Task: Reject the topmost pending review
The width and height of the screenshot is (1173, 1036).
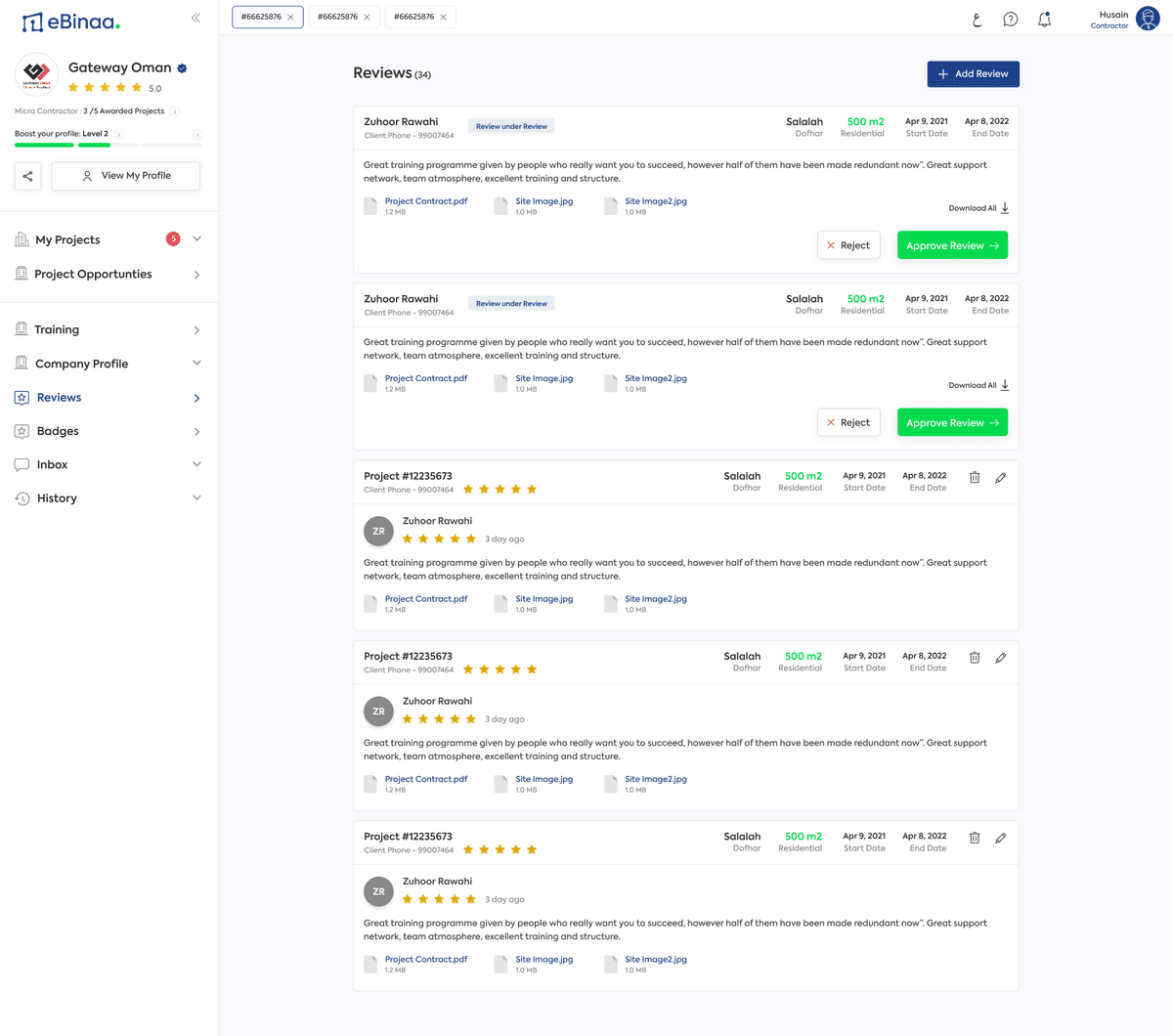Action: [848, 245]
